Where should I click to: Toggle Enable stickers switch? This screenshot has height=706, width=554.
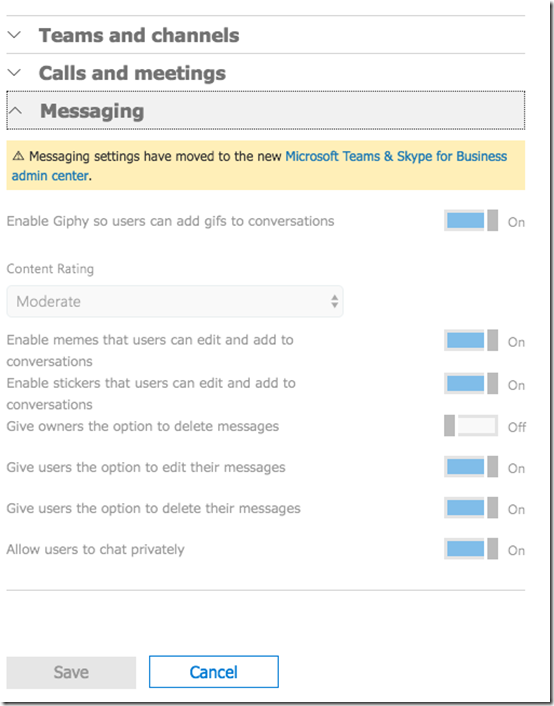click(x=471, y=384)
